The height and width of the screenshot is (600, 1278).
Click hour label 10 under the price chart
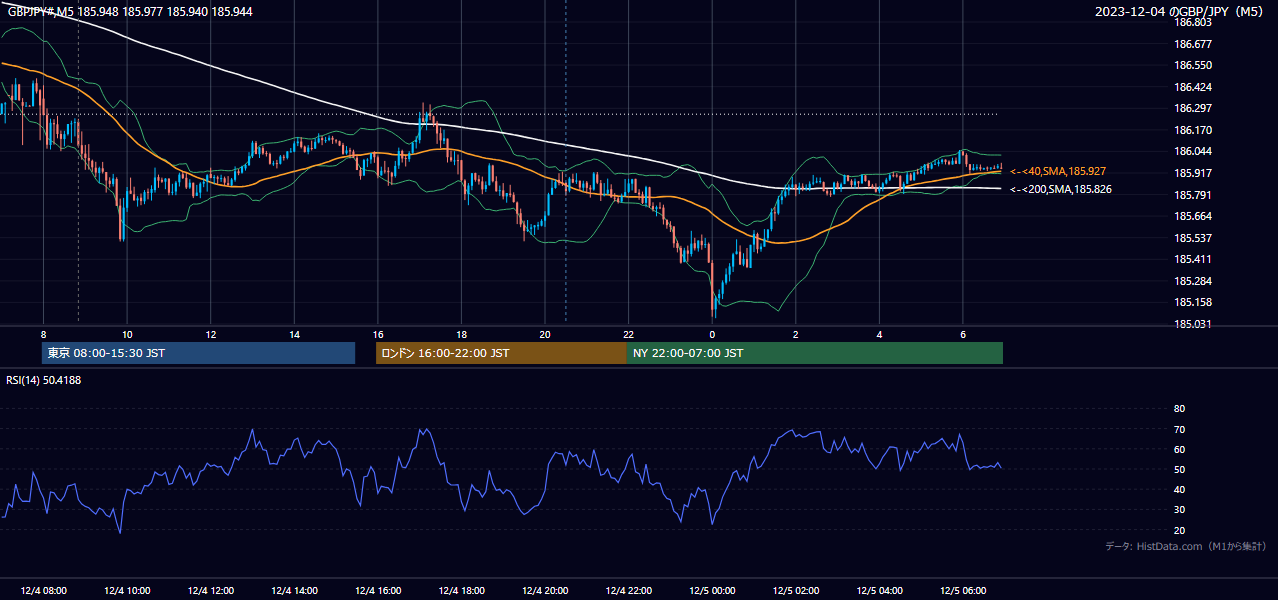pyautogui.click(x=127, y=334)
